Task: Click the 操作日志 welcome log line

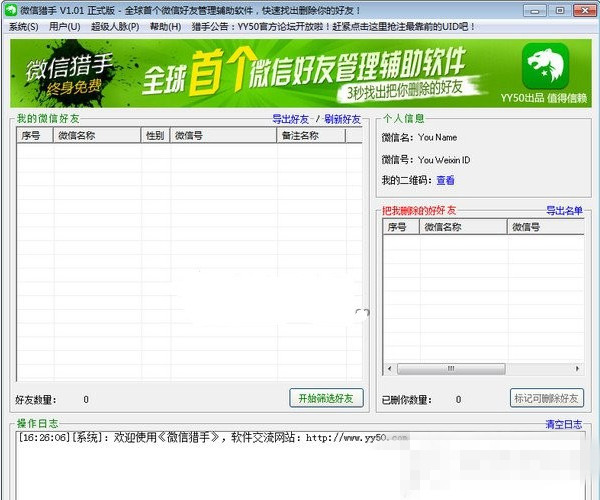Action: click(x=214, y=438)
